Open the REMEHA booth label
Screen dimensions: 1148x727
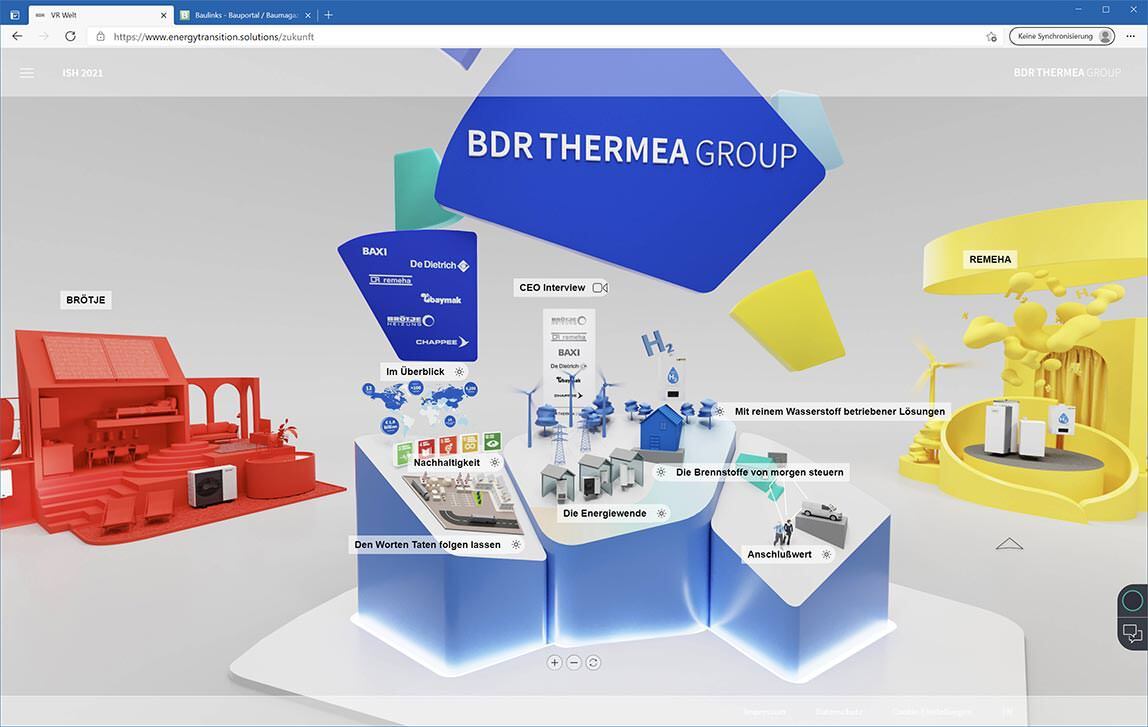(990, 259)
